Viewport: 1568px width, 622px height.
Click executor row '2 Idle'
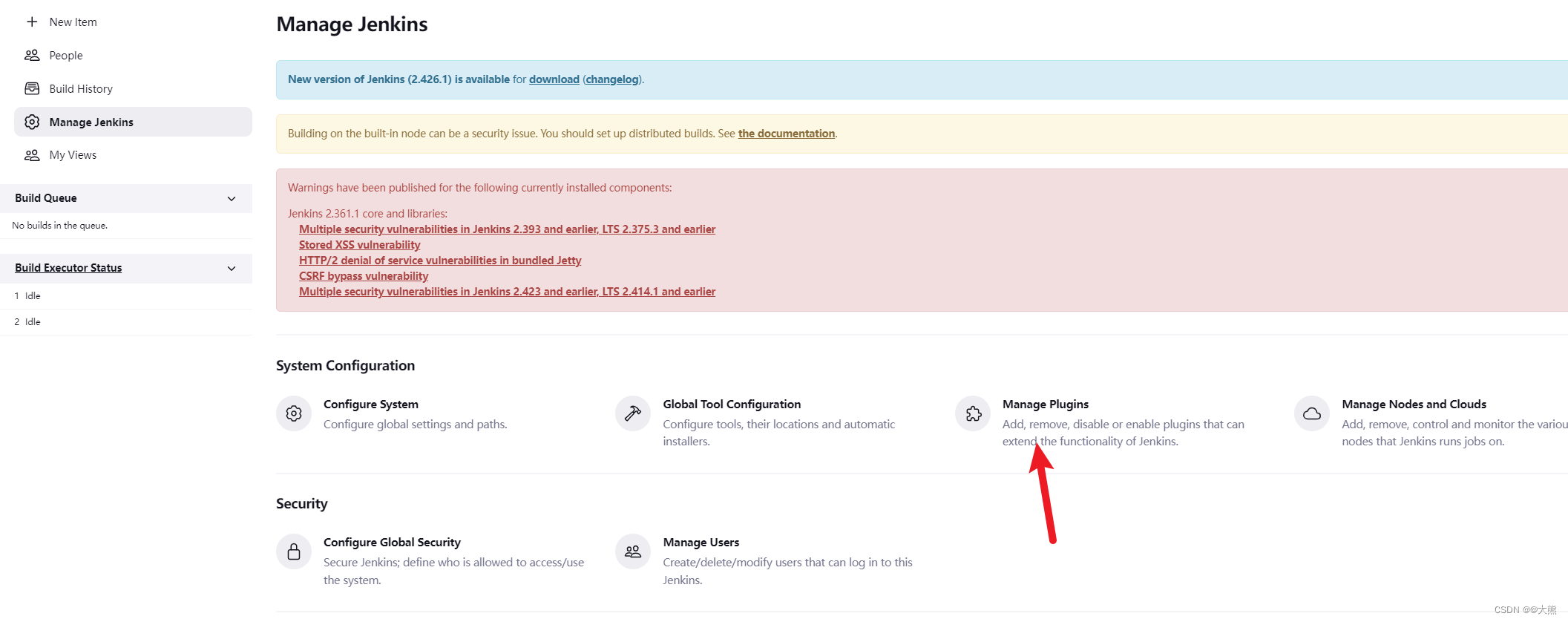pyautogui.click(x=126, y=322)
